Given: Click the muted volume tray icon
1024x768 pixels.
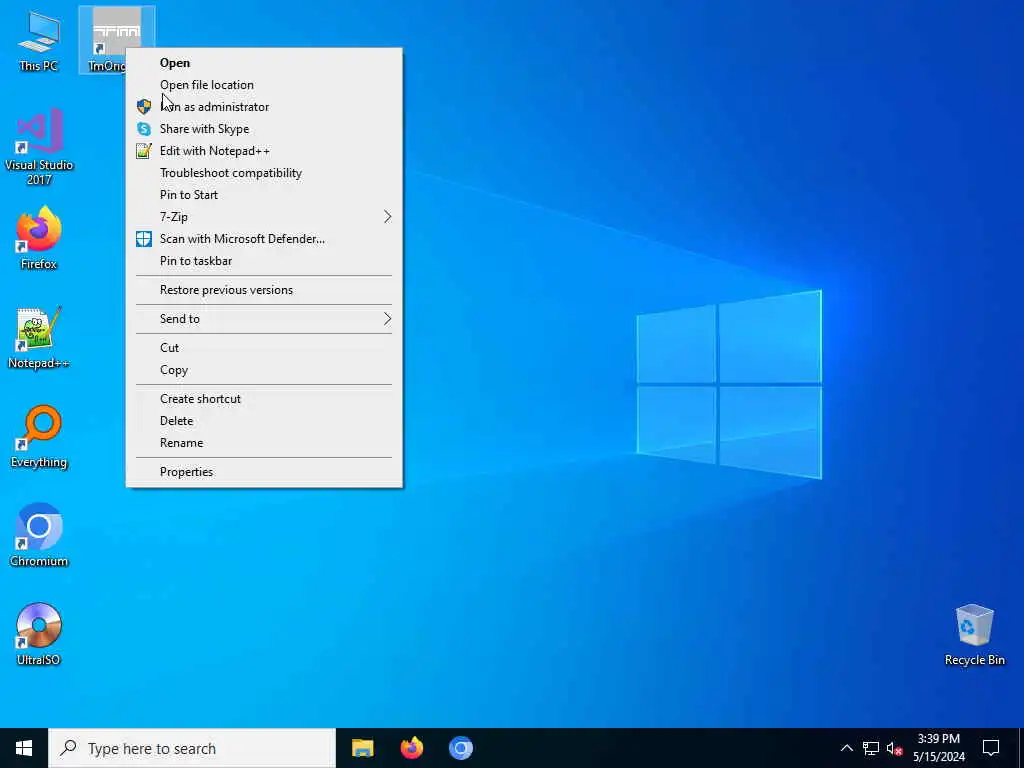Looking at the screenshot, I should tap(894, 748).
